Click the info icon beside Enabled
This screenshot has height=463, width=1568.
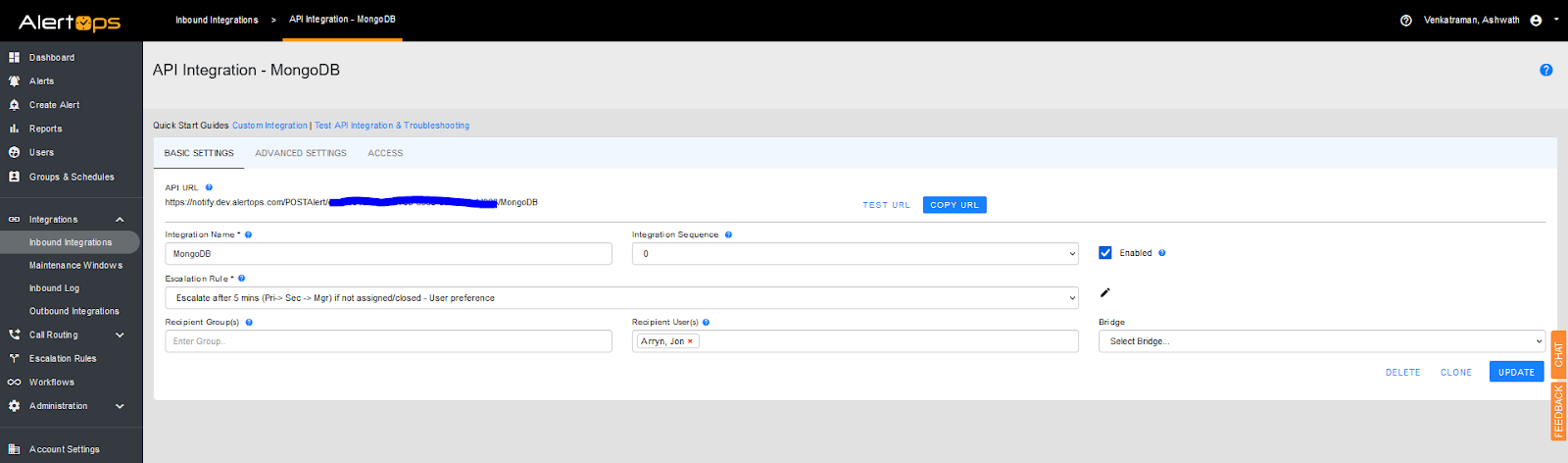tap(1162, 253)
